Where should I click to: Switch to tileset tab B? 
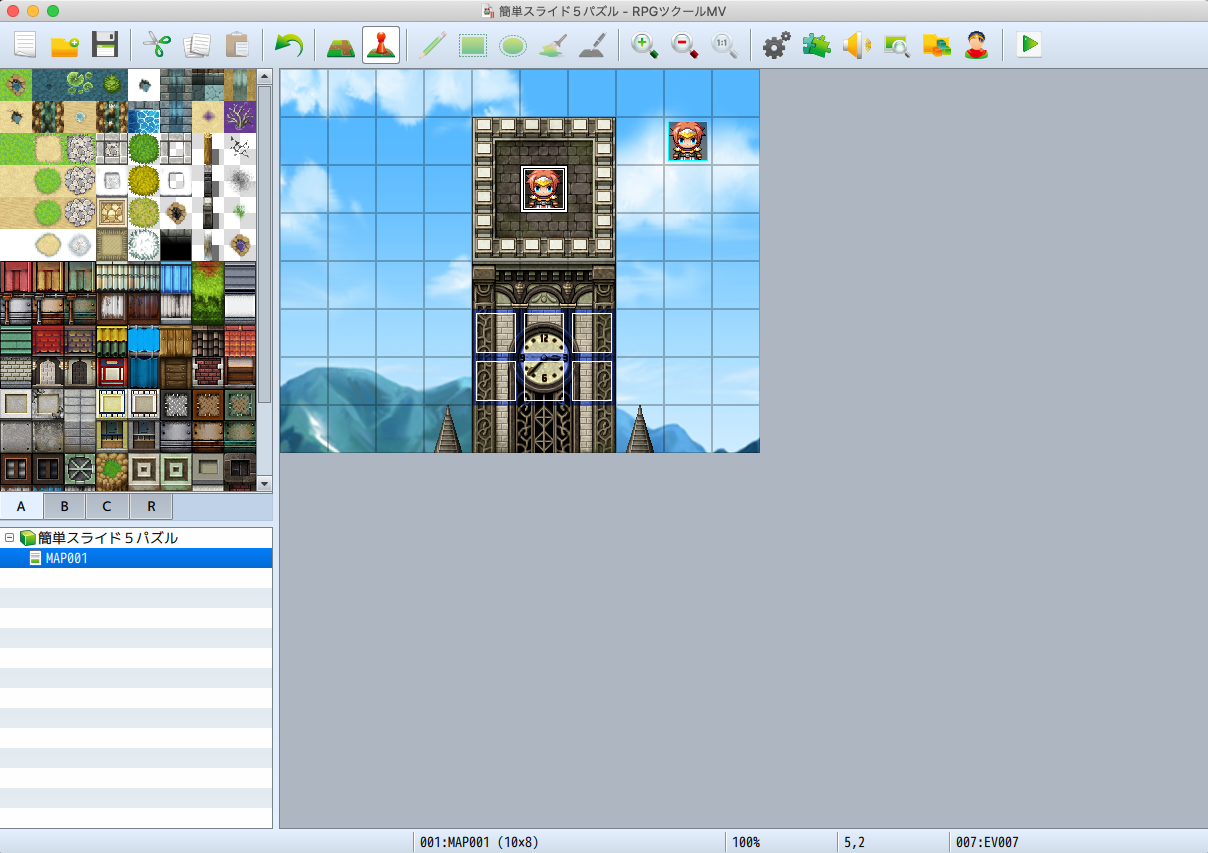pyautogui.click(x=64, y=506)
